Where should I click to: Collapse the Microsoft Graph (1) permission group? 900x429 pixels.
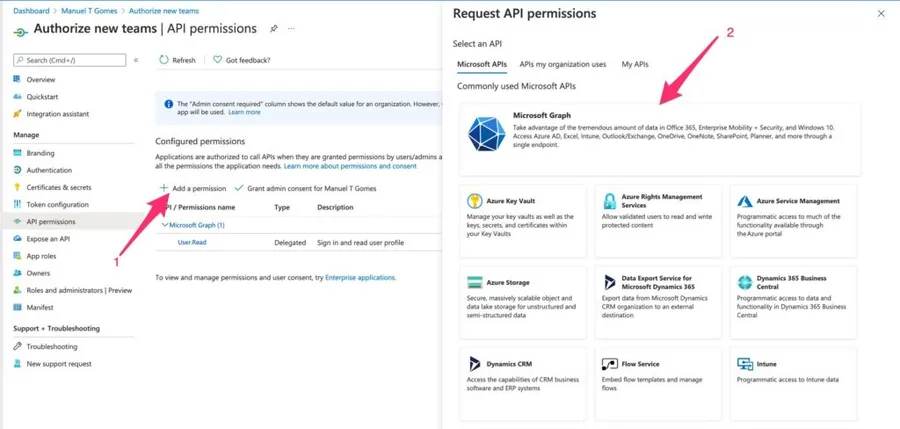[x=166, y=225]
